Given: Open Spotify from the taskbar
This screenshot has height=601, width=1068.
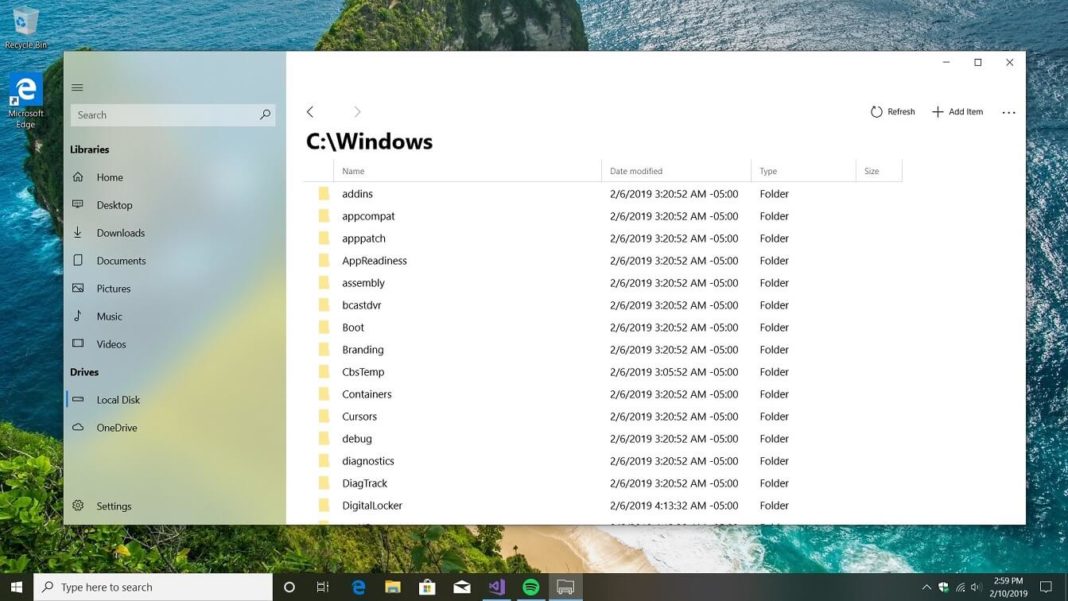Looking at the screenshot, I should (x=531, y=587).
